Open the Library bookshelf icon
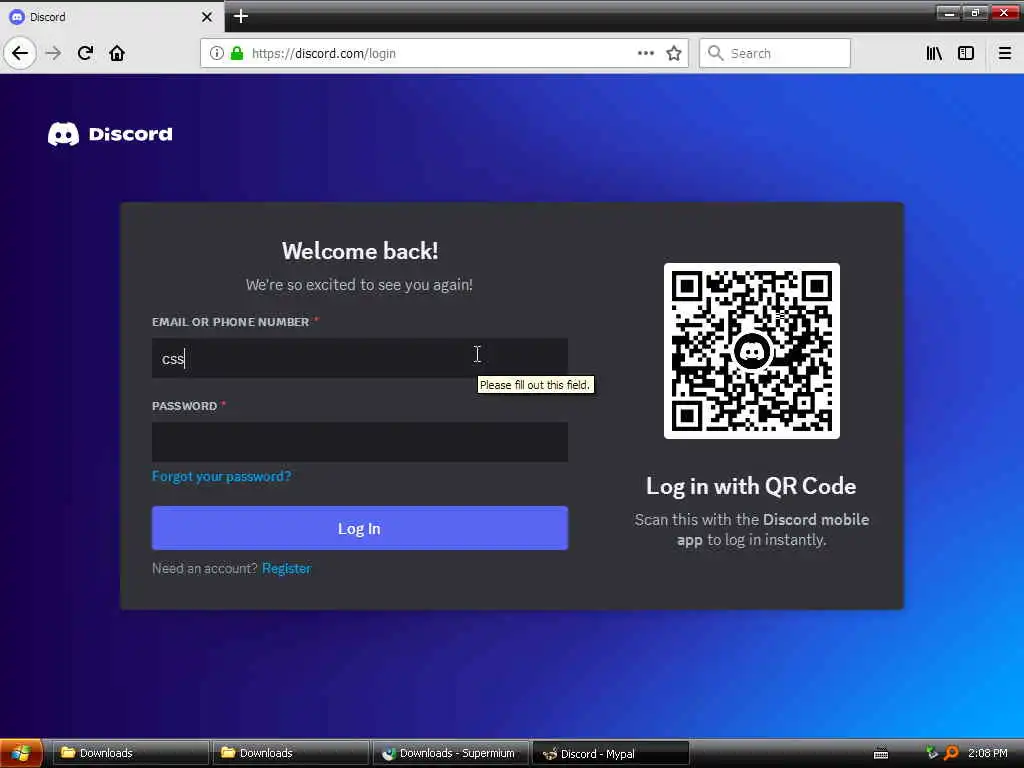 pyautogui.click(x=934, y=53)
